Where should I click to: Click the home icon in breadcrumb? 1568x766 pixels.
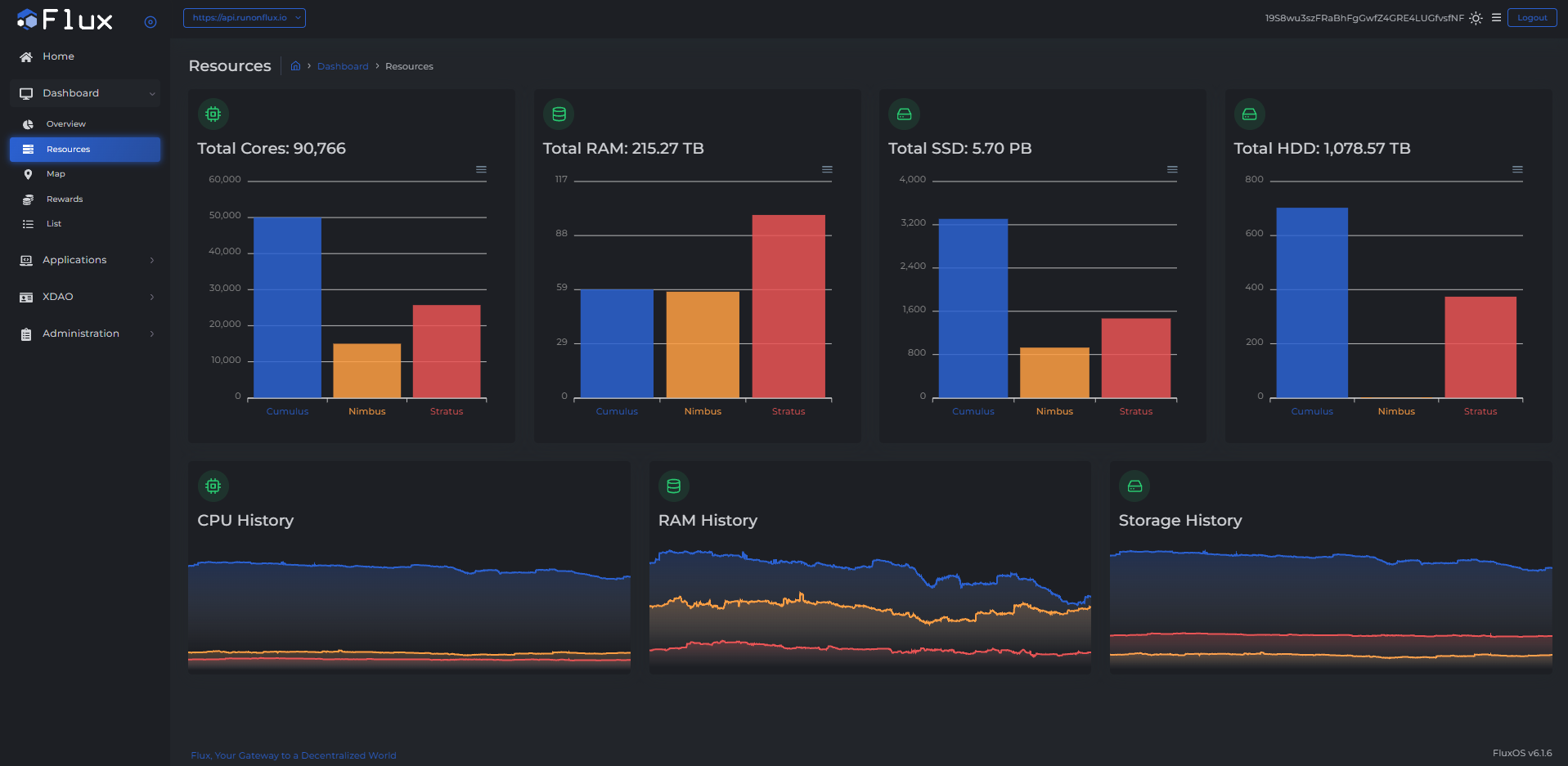coord(295,66)
